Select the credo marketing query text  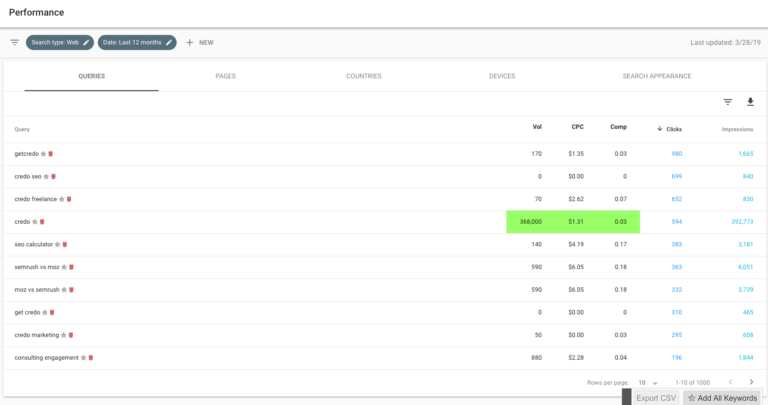click(x=37, y=335)
